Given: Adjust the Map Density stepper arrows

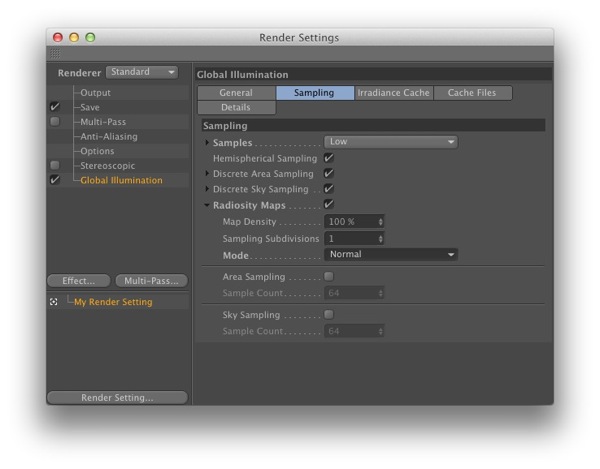Looking at the screenshot, I should [x=380, y=221].
